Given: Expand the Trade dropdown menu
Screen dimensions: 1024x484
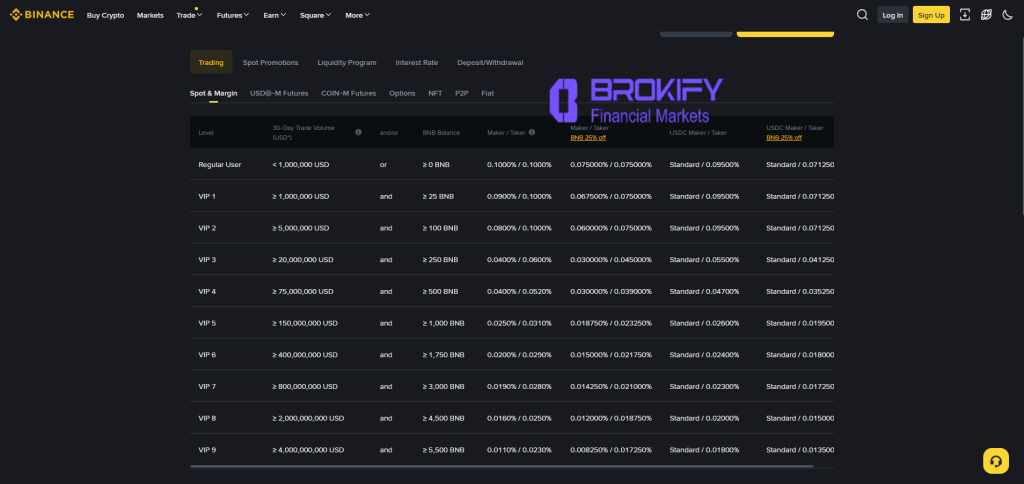Looking at the screenshot, I should point(188,15).
